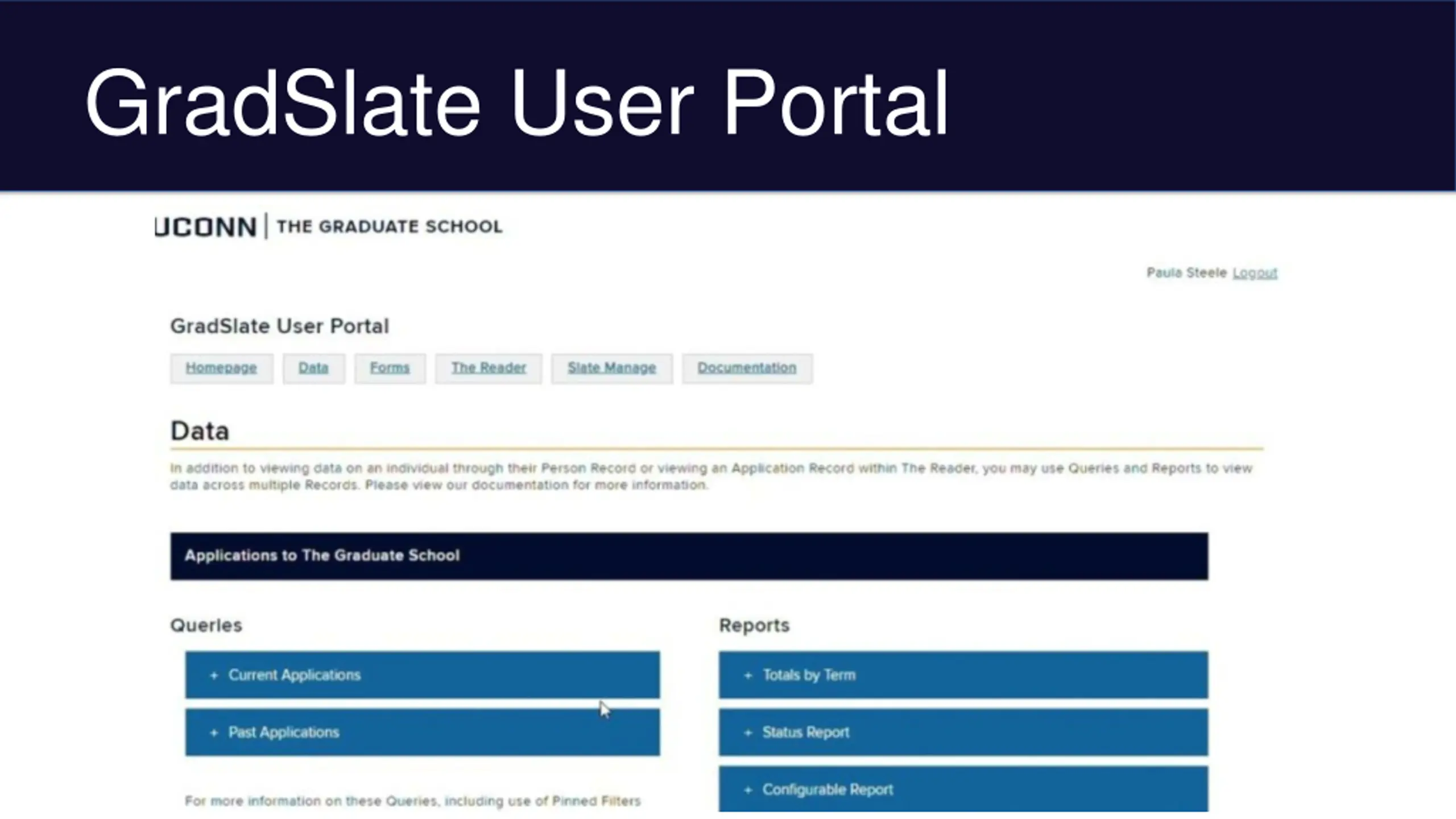
Task: Expand the Configurable Report panel
Action: (x=963, y=789)
